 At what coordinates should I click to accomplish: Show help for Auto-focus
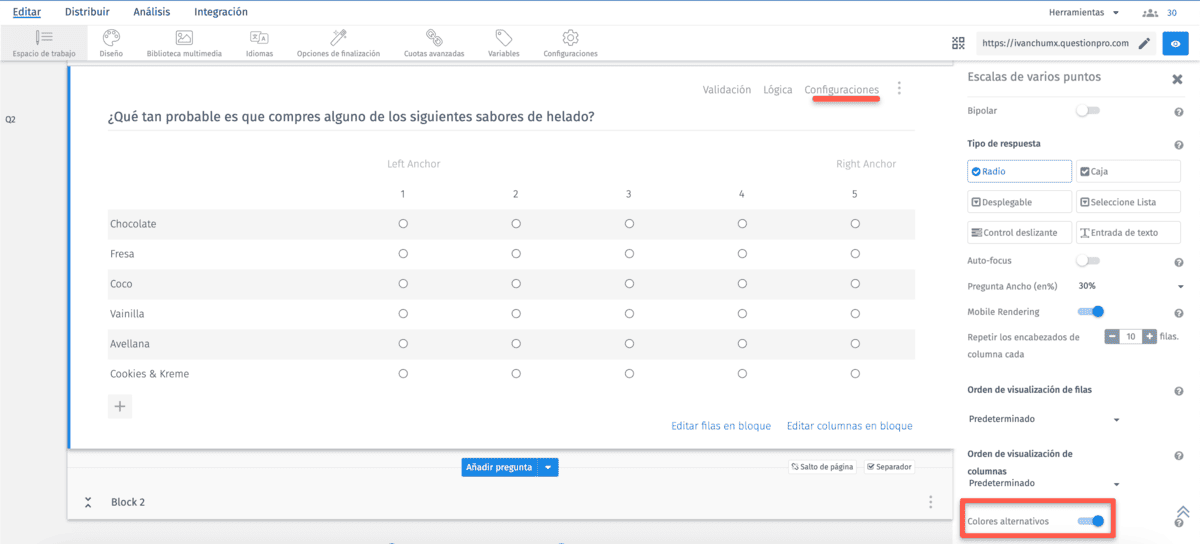[x=1178, y=262]
